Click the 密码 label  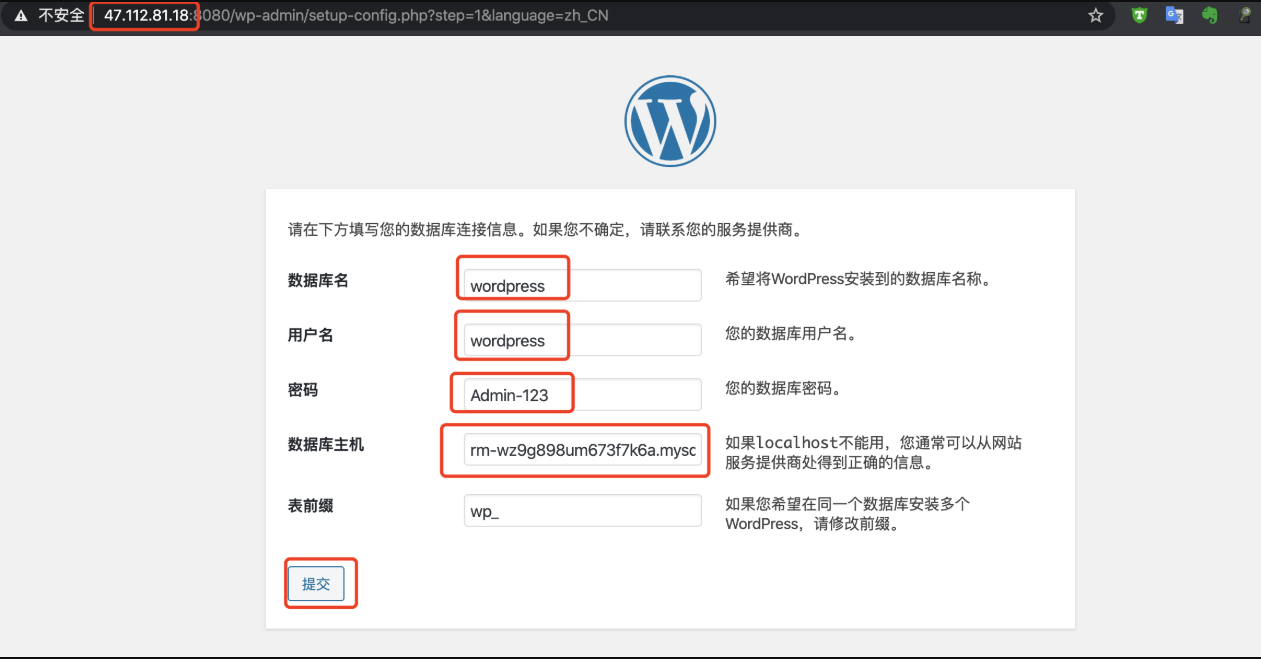303,389
